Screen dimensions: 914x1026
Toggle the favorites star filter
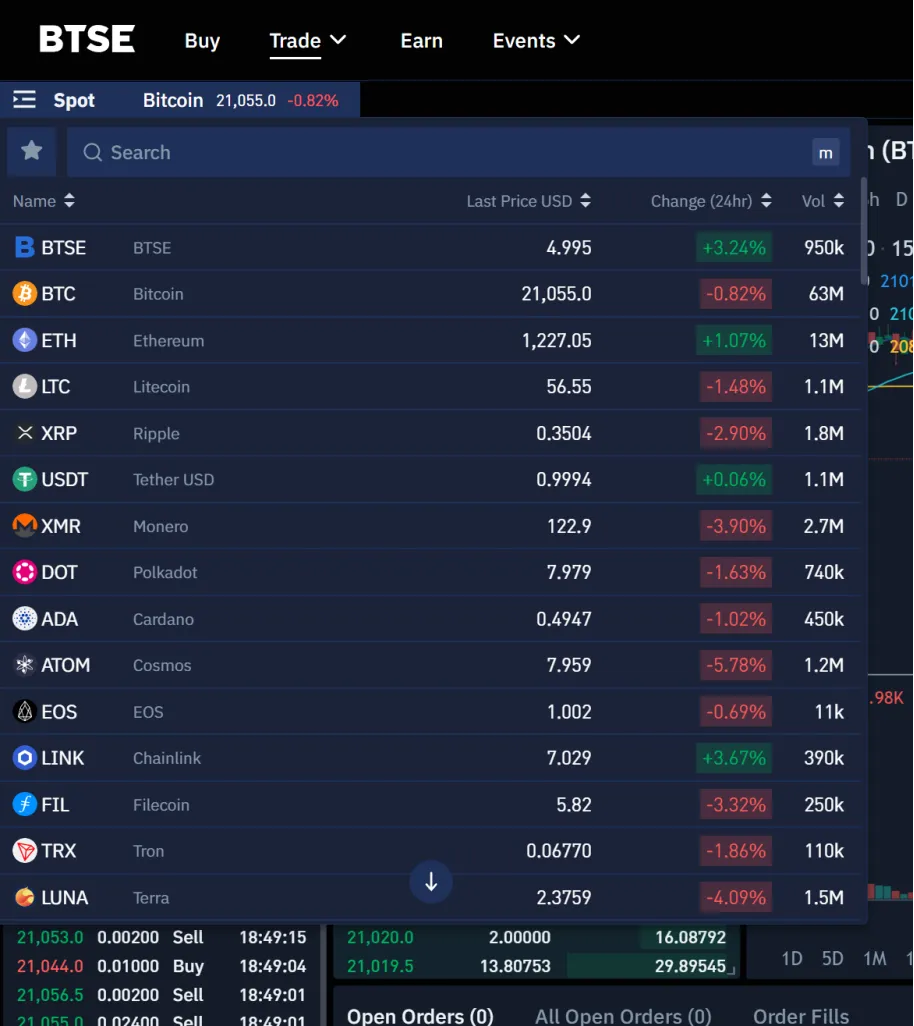coord(31,152)
